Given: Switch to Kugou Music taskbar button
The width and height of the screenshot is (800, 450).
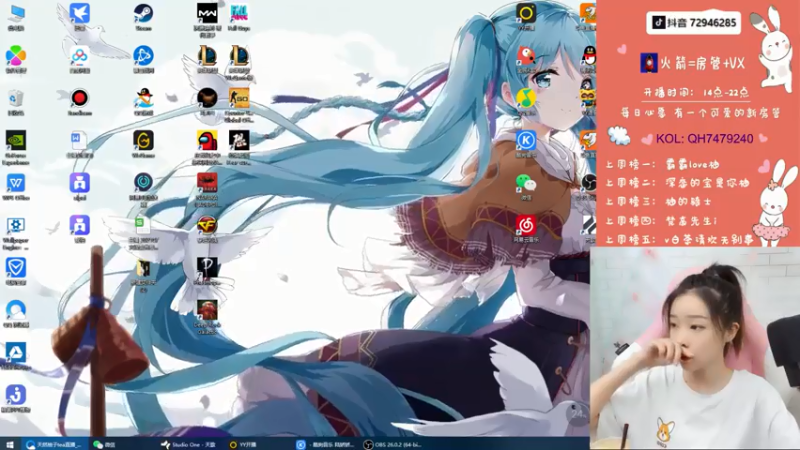Looking at the screenshot, I should [326, 444].
